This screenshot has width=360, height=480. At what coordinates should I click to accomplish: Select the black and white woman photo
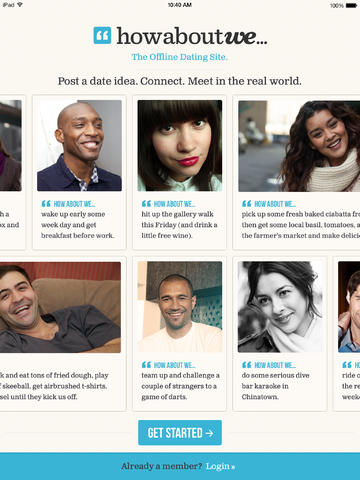[280, 307]
